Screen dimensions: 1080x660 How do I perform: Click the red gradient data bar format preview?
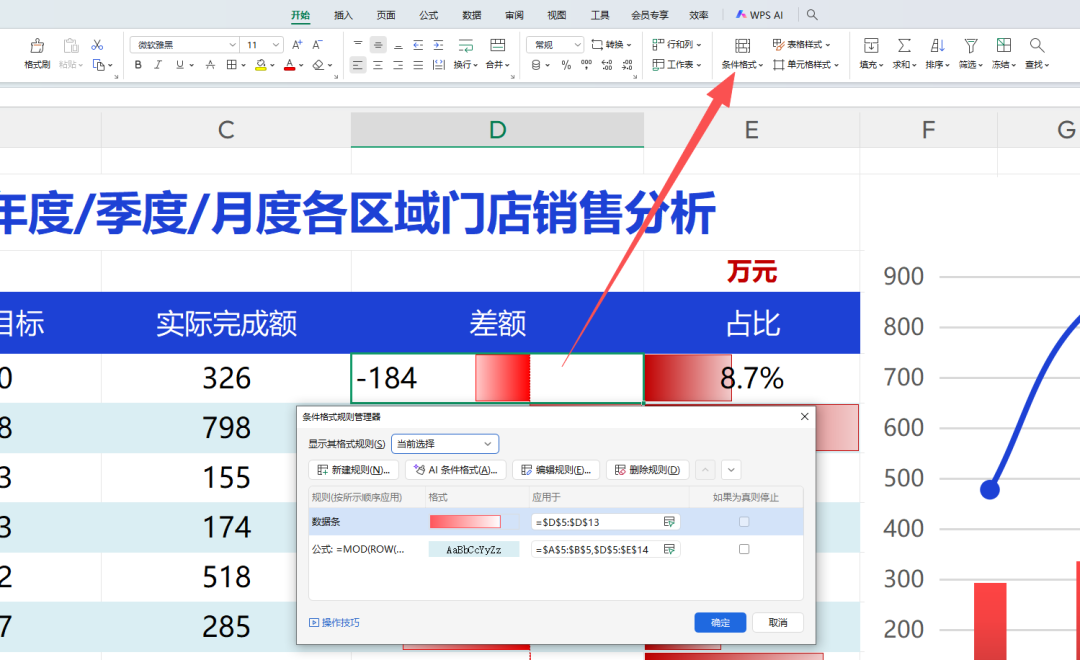tap(465, 522)
